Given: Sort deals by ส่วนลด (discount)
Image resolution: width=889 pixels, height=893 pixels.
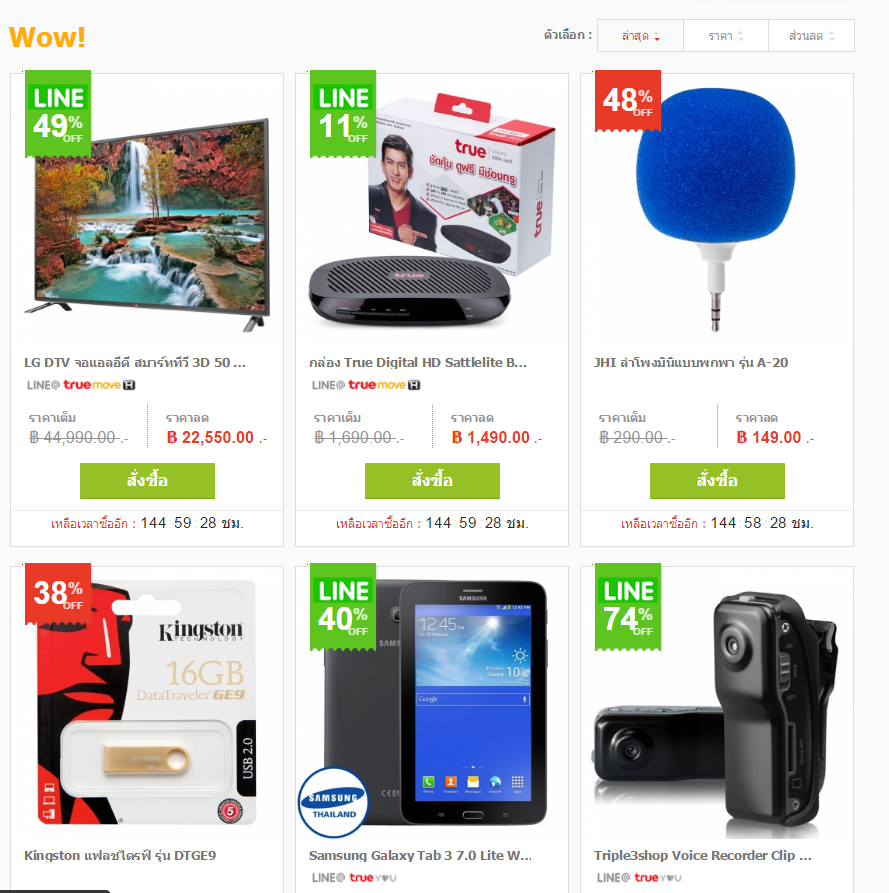Looking at the screenshot, I should click(x=811, y=36).
